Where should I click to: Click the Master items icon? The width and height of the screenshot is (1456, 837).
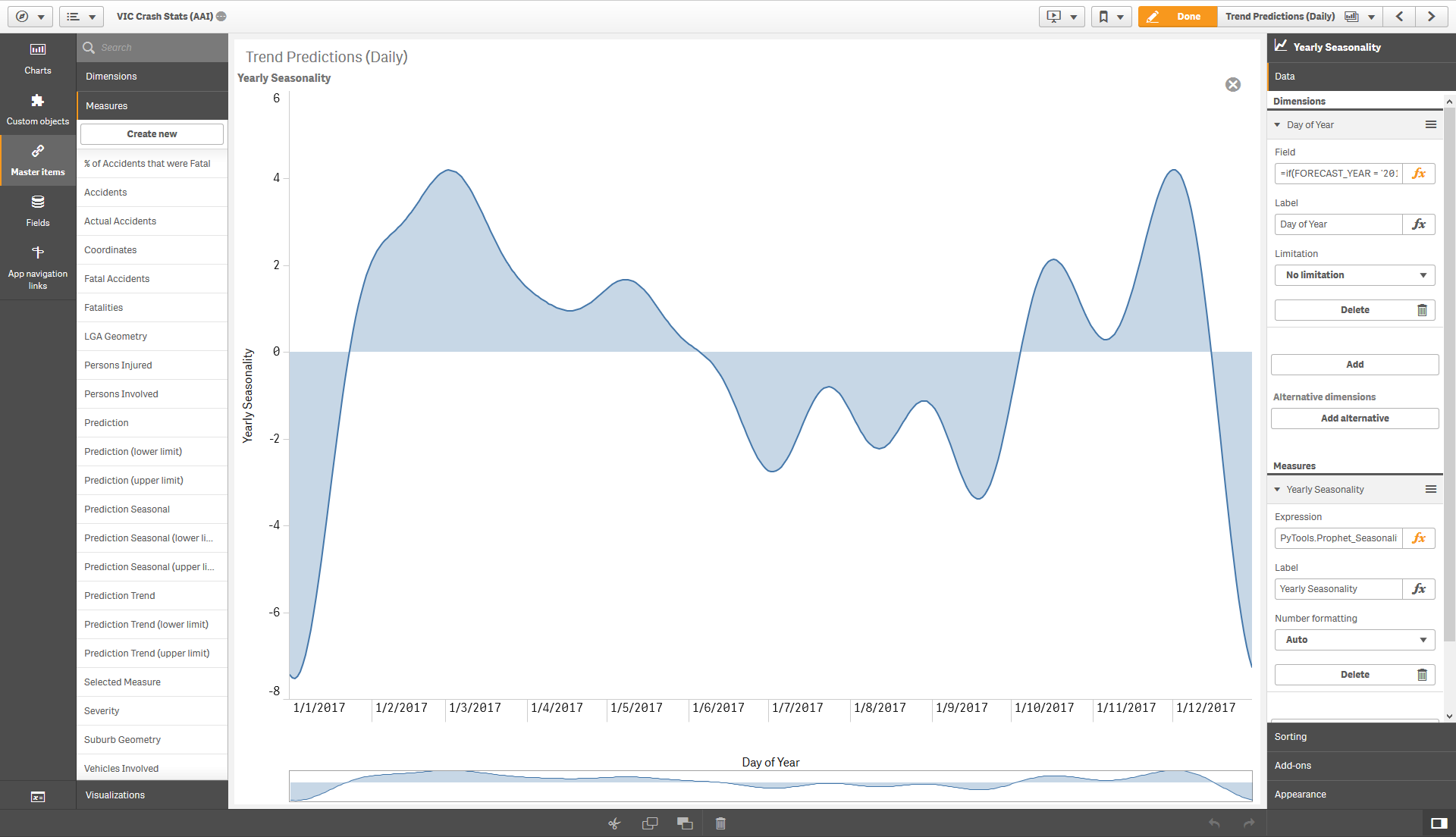(x=38, y=160)
